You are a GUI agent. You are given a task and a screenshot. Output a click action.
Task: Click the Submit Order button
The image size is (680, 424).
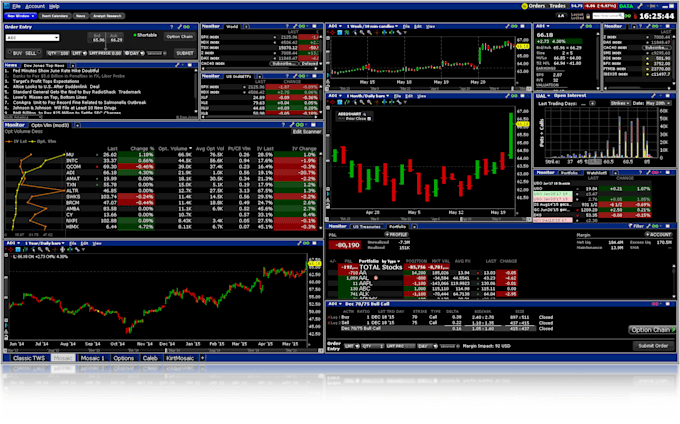(653, 346)
